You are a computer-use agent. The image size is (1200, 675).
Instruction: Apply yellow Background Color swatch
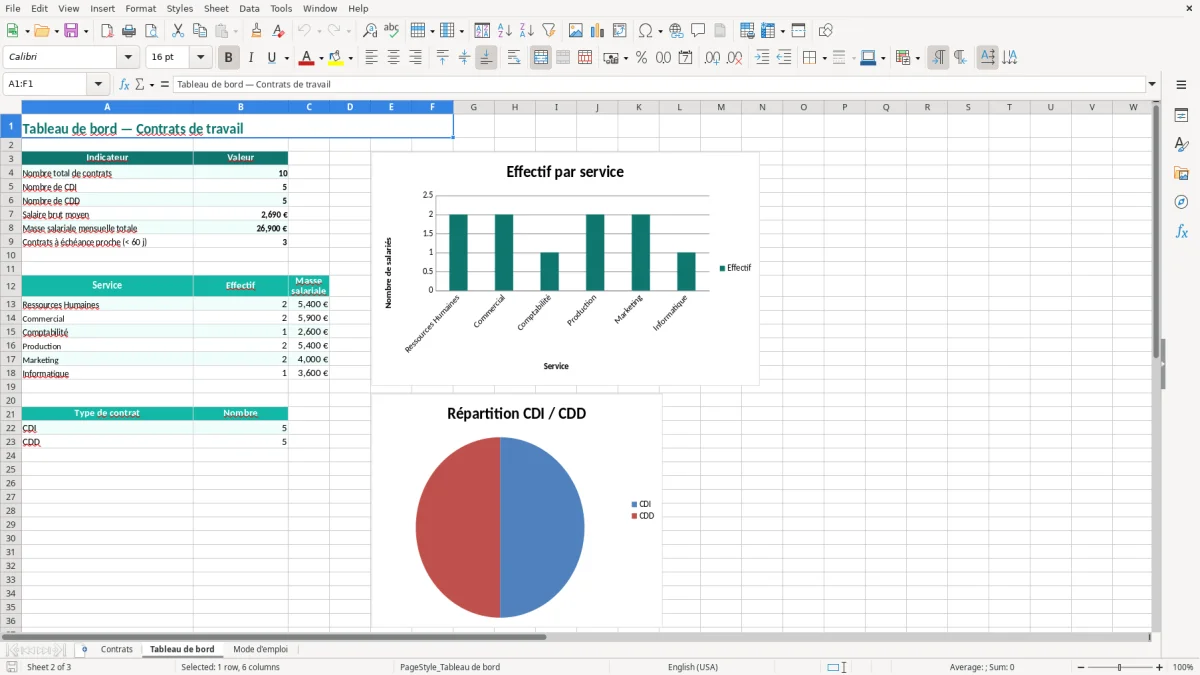[336, 58]
